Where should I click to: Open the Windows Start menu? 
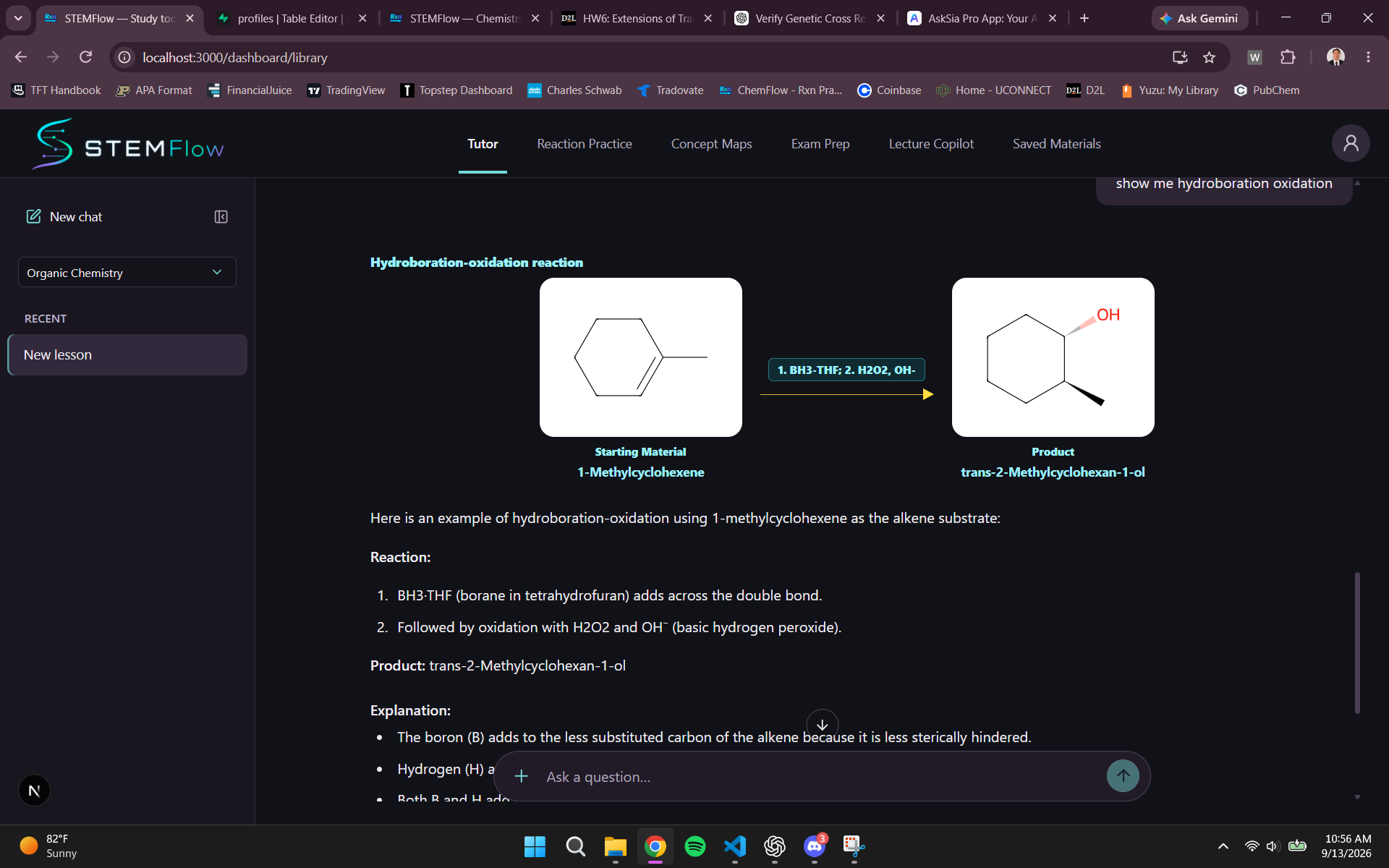pyautogui.click(x=535, y=846)
